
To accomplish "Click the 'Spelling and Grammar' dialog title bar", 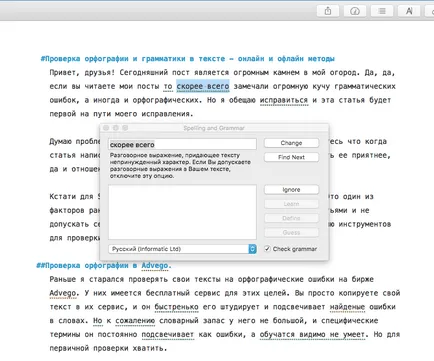I will (214, 128).
